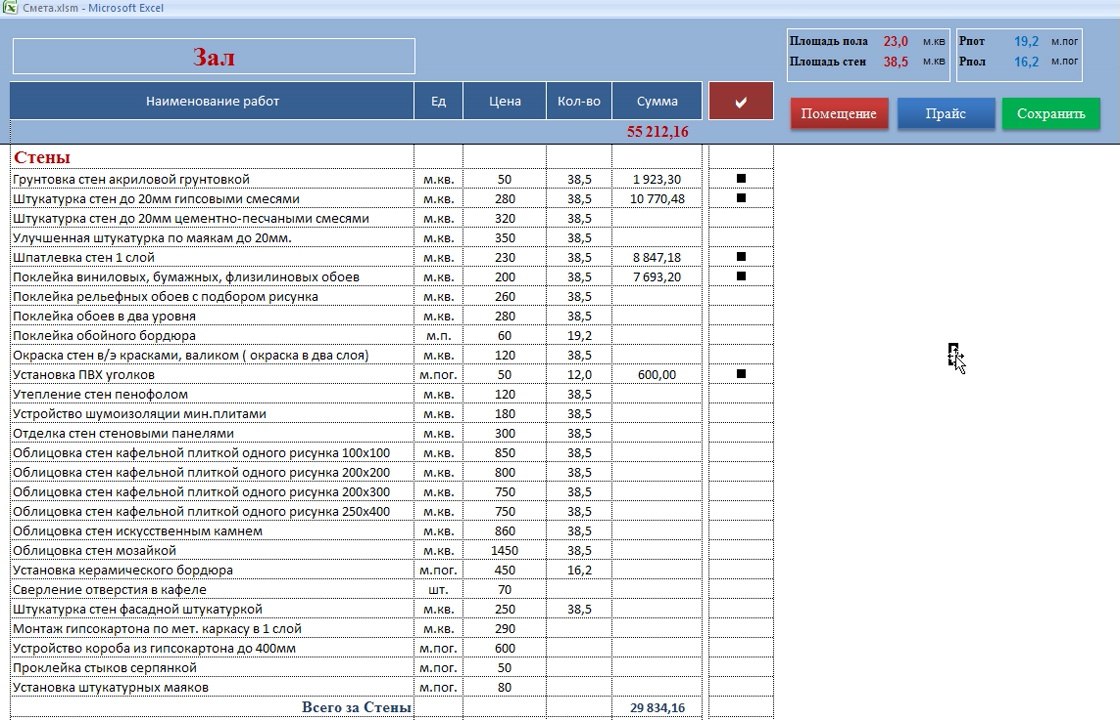Click the Ед column header
This screenshot has height=720, width=1120.
pos(439,101)
